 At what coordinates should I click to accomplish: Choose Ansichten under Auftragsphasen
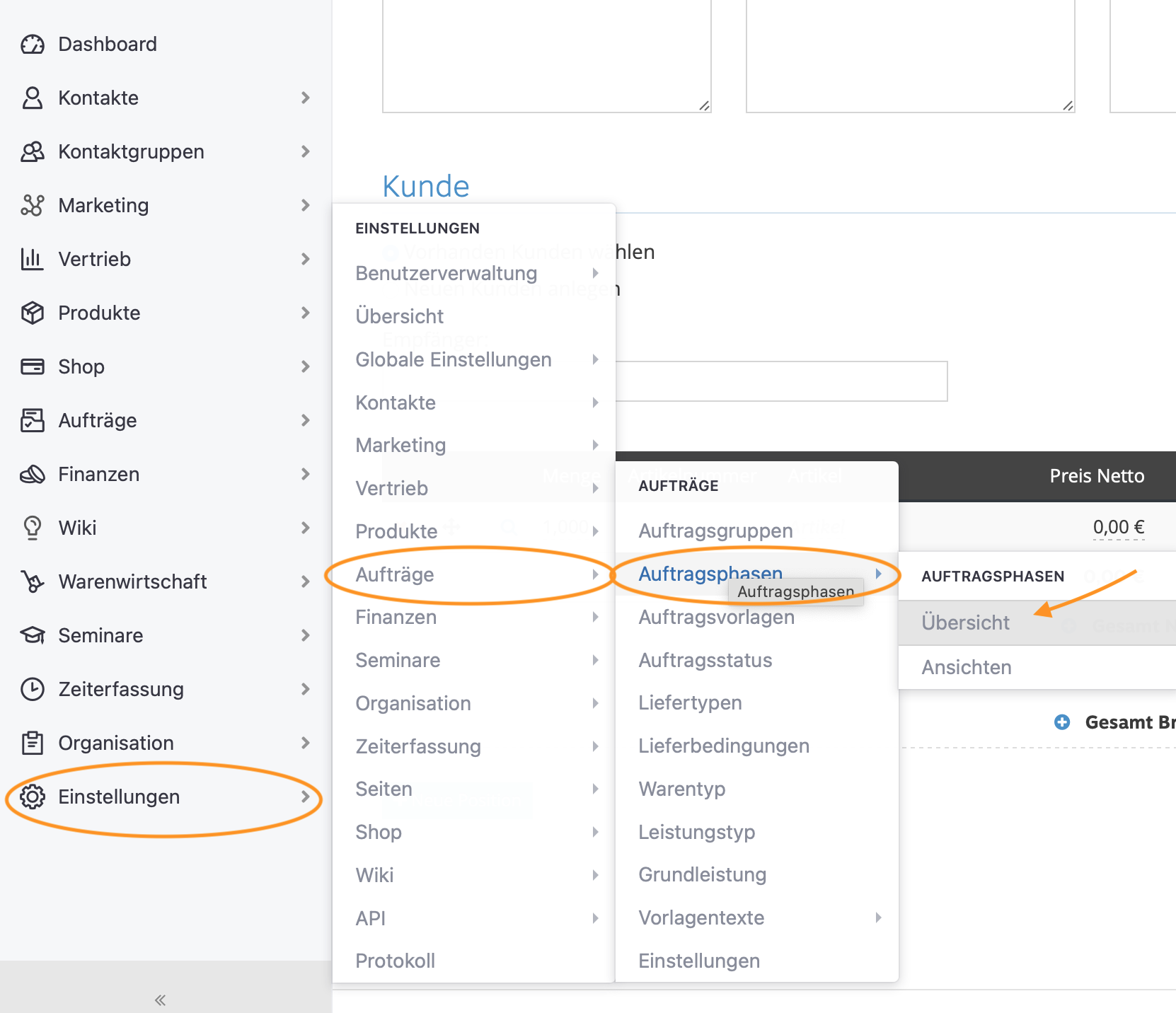[x=967, y=667]
